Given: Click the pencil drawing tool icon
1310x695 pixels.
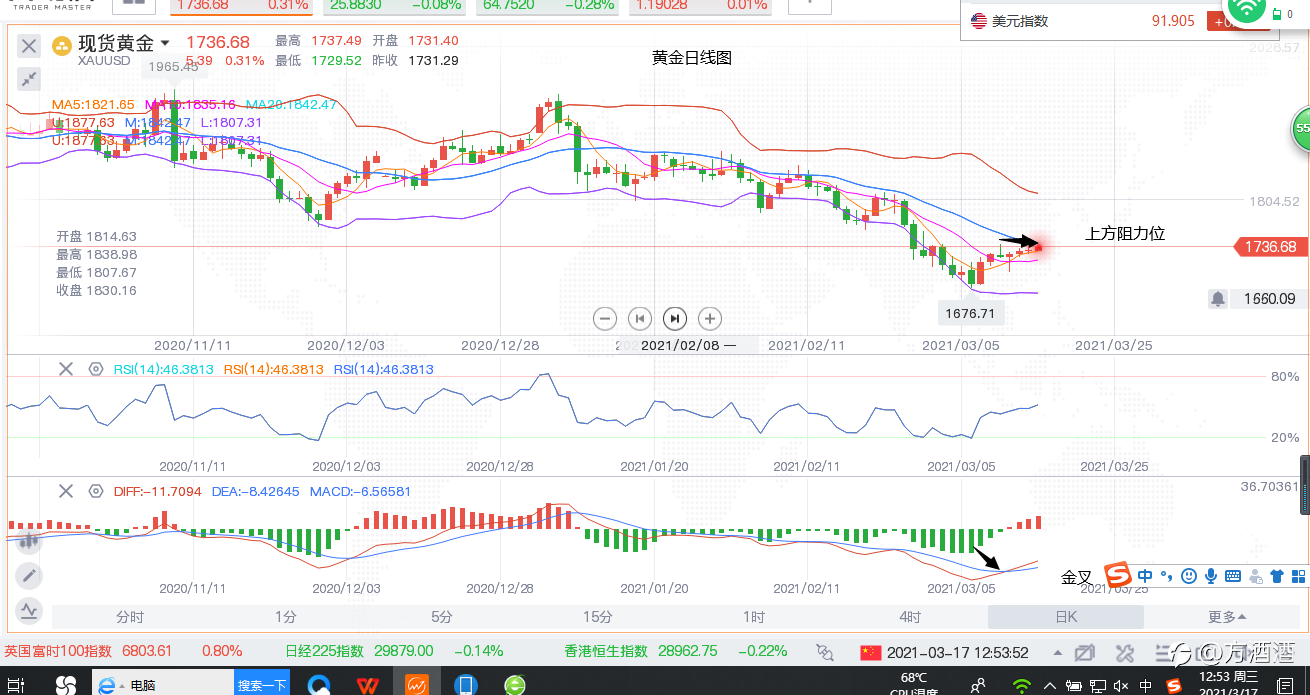Looking at the screenshot, I should tap(28, 575).
